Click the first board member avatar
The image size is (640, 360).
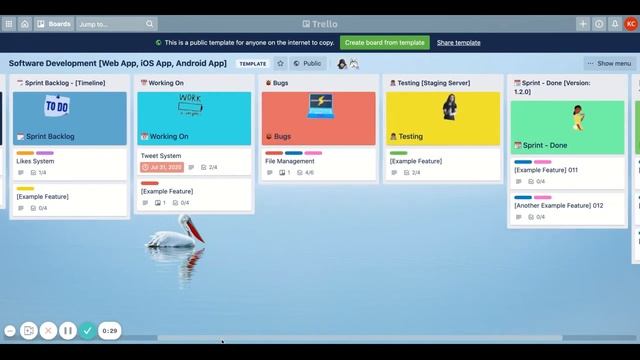342,64
